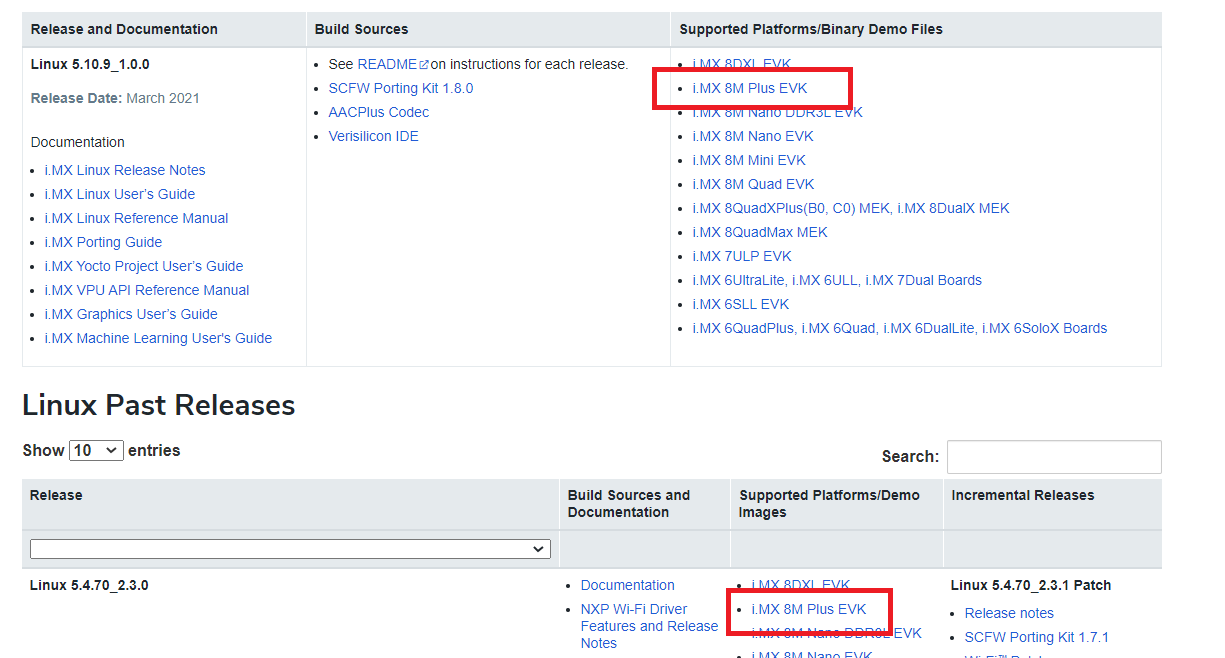The width and height of the screenshot is (1225, 658).
Task: Open i.MX Machine Learning User's Guide
Action: coord(158,338)
